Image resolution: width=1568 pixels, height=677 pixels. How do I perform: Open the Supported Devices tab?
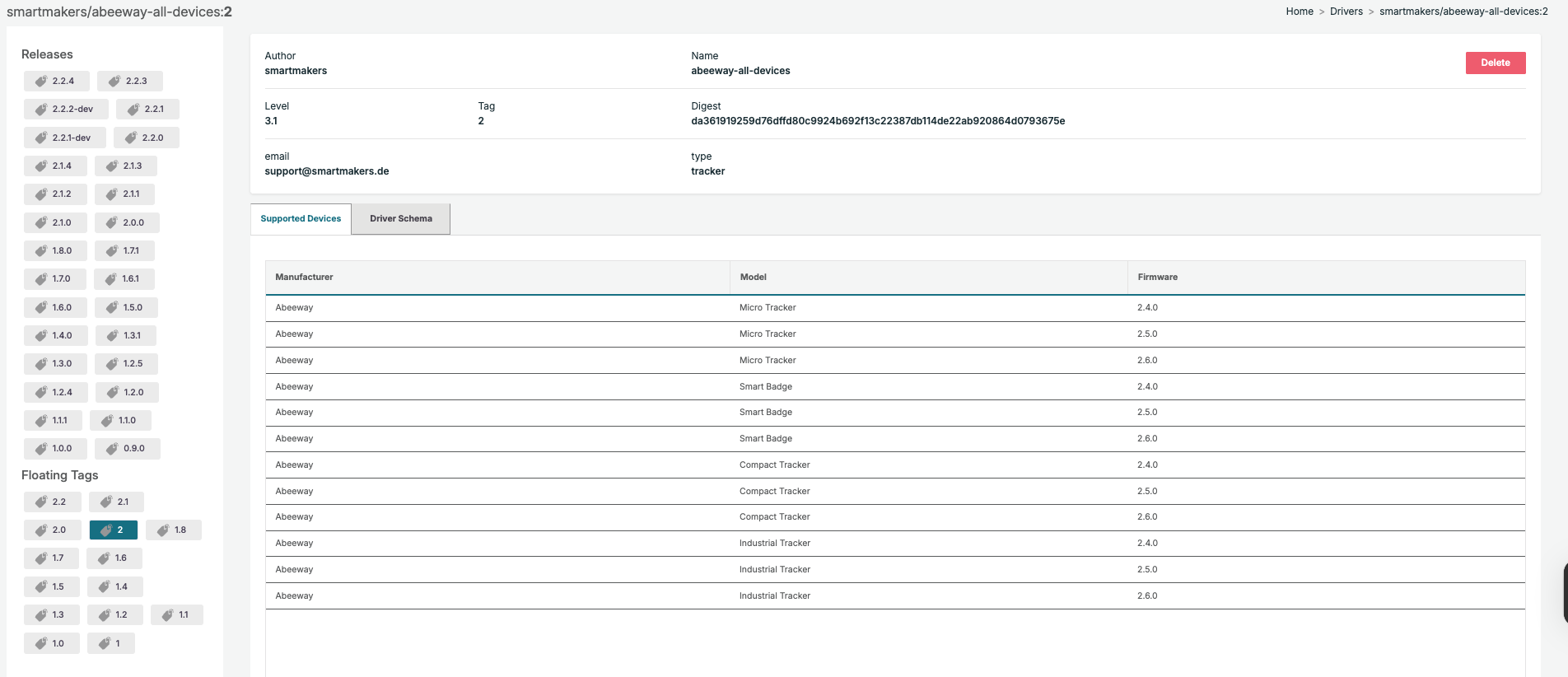(301, 219)
